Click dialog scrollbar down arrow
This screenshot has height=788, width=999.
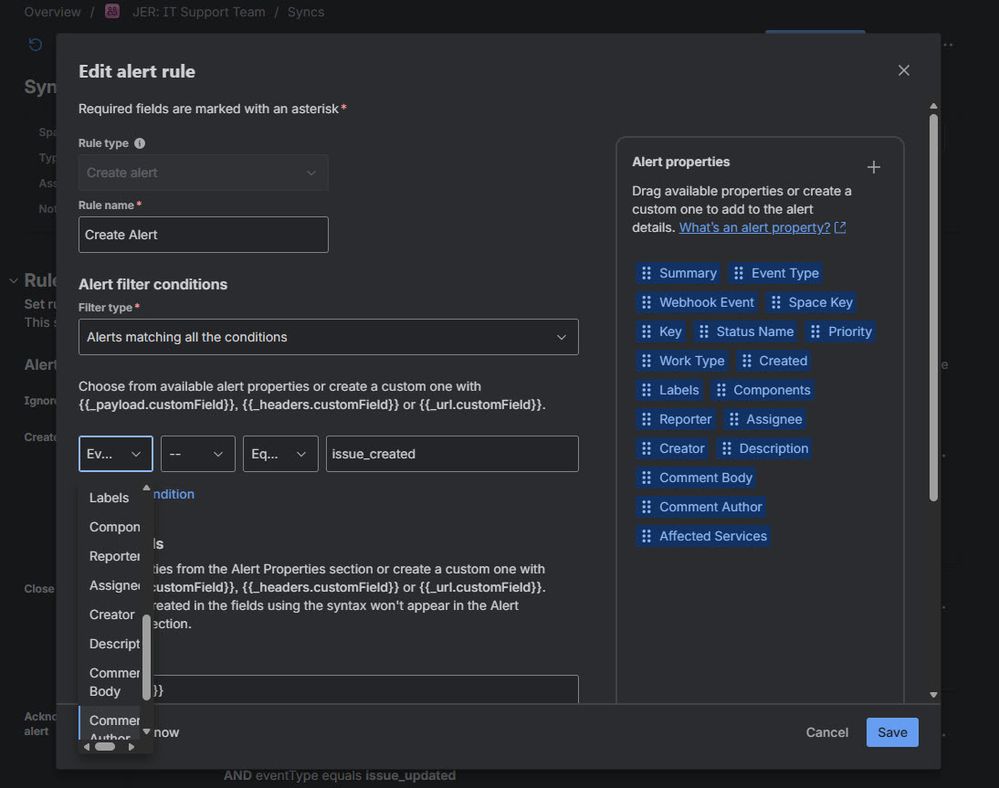pos(933,695)
